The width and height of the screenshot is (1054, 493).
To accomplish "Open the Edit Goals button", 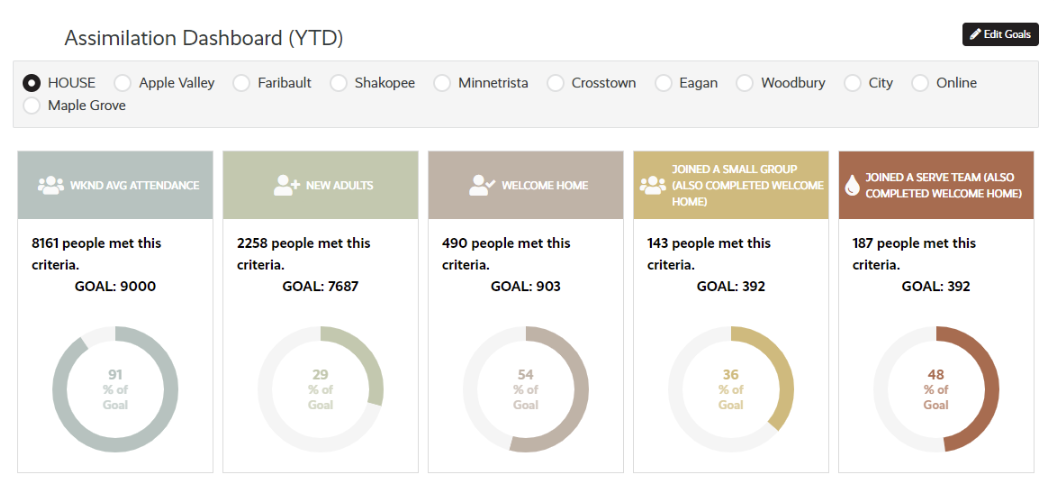I will coord(1000,34).
